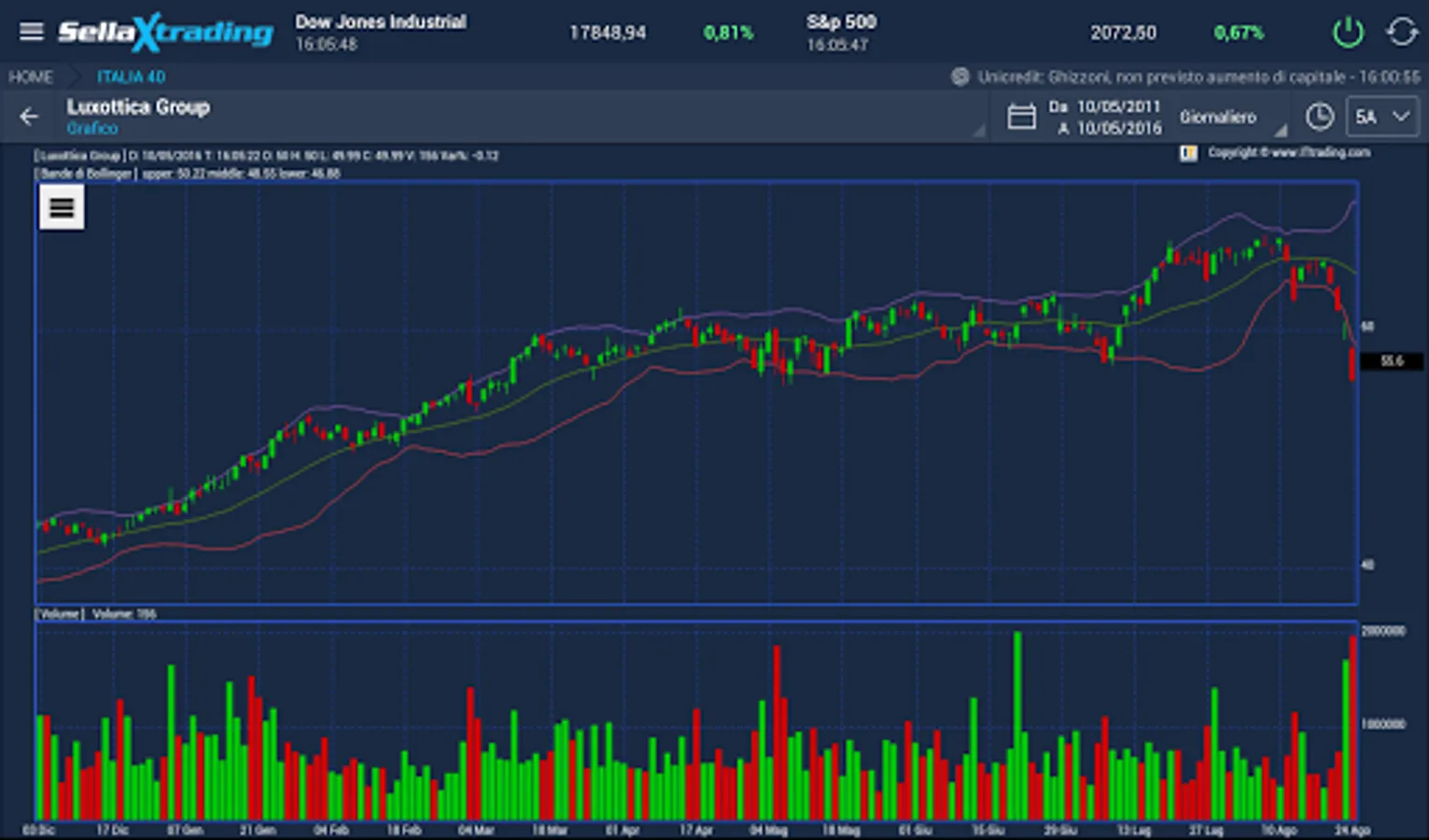Select the ITALIA 40 breadcrumb

point(131,77)
